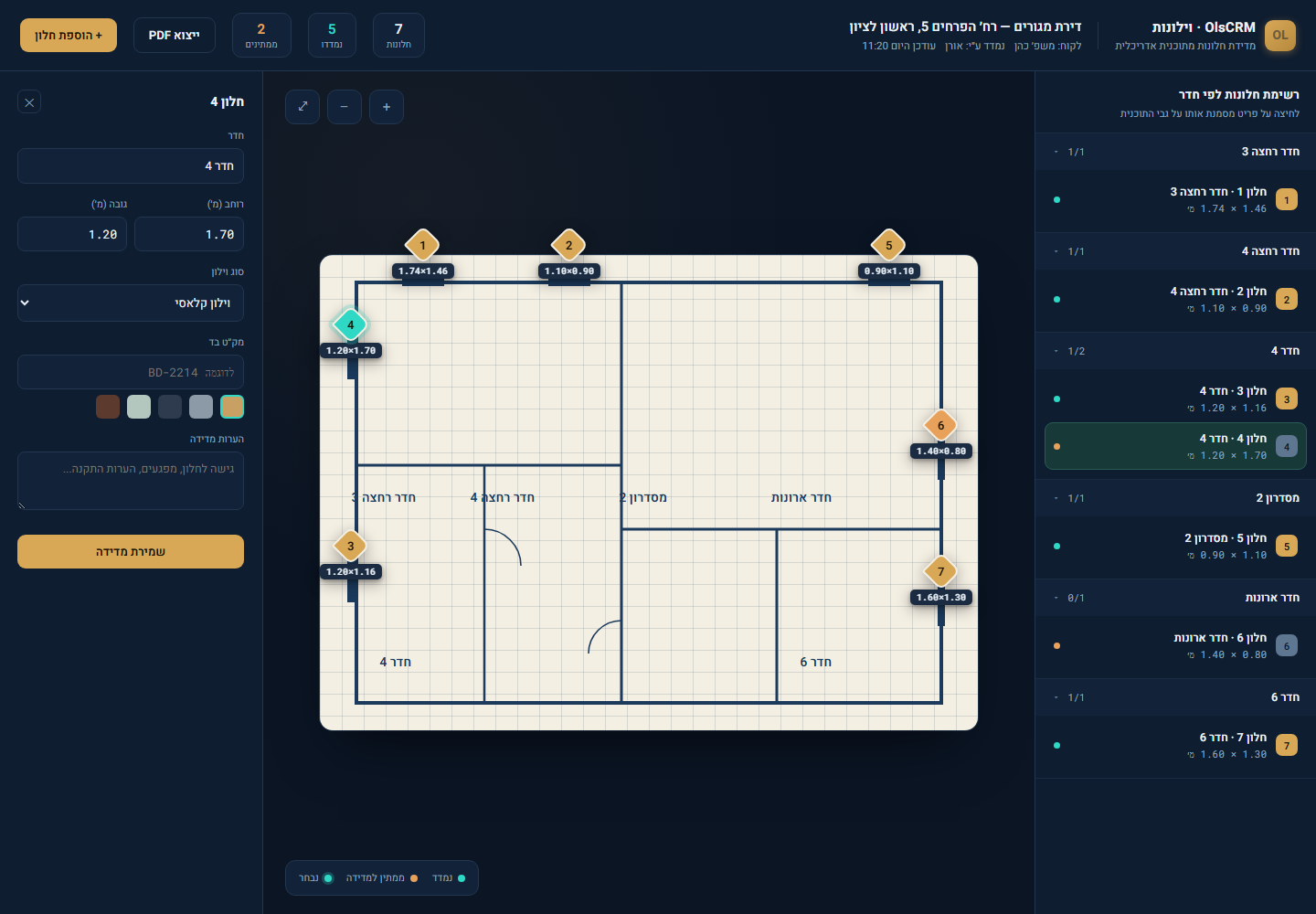
Task: Click teal marker 4 on the plan
Action: click(x=350, y=324)
